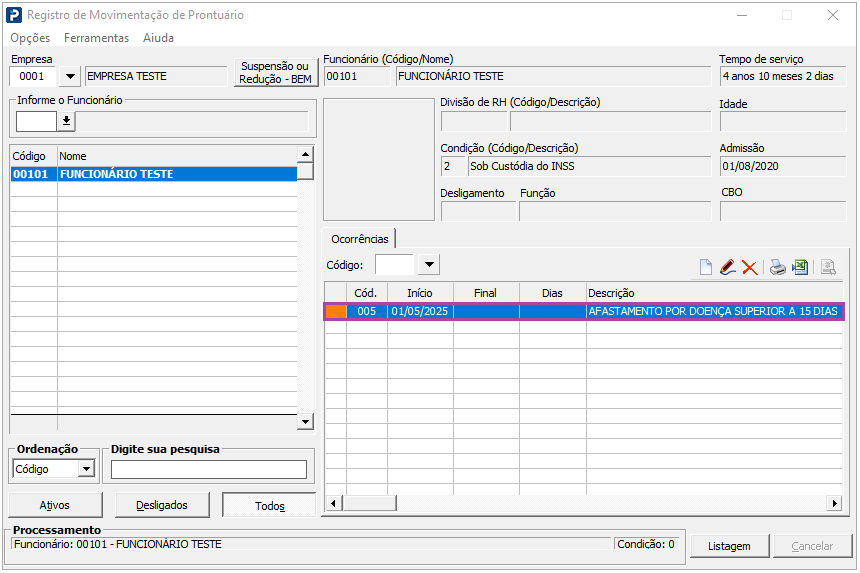
Task: Click the Admissão field 01/08/2020
Action: tap(783, 166)
